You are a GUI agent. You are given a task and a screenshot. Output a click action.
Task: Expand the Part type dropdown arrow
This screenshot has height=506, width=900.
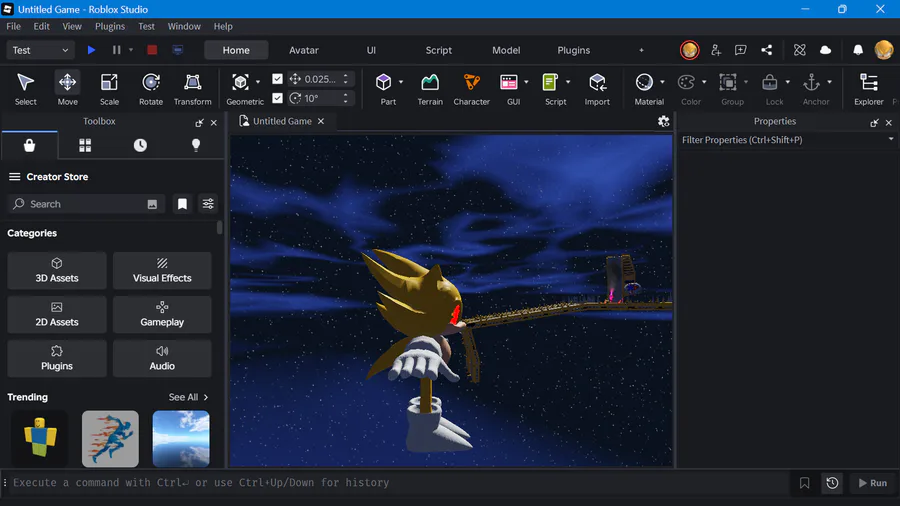tap(401, 82)
